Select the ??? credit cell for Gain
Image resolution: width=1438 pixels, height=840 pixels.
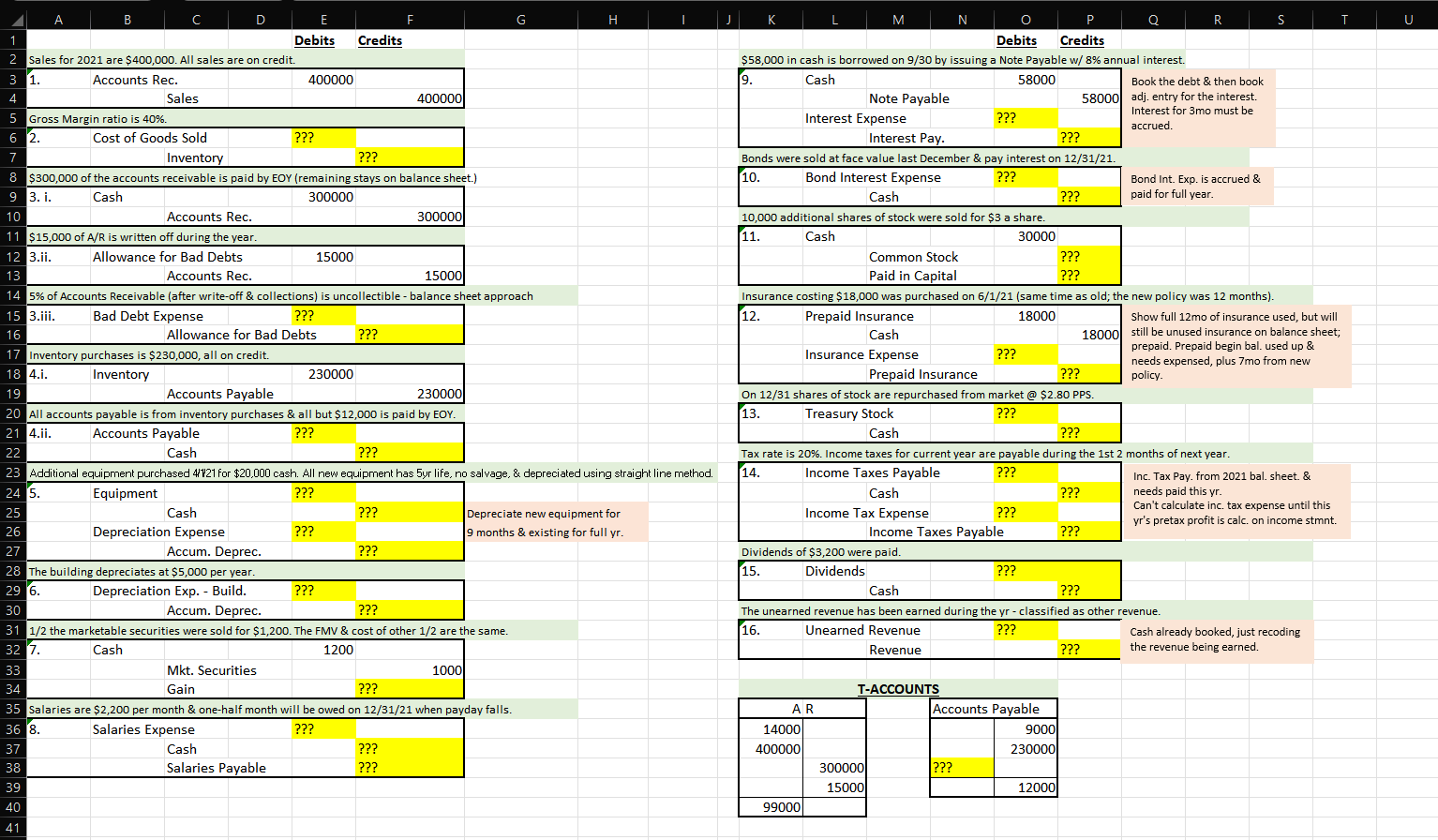click(x=410, y=689)
